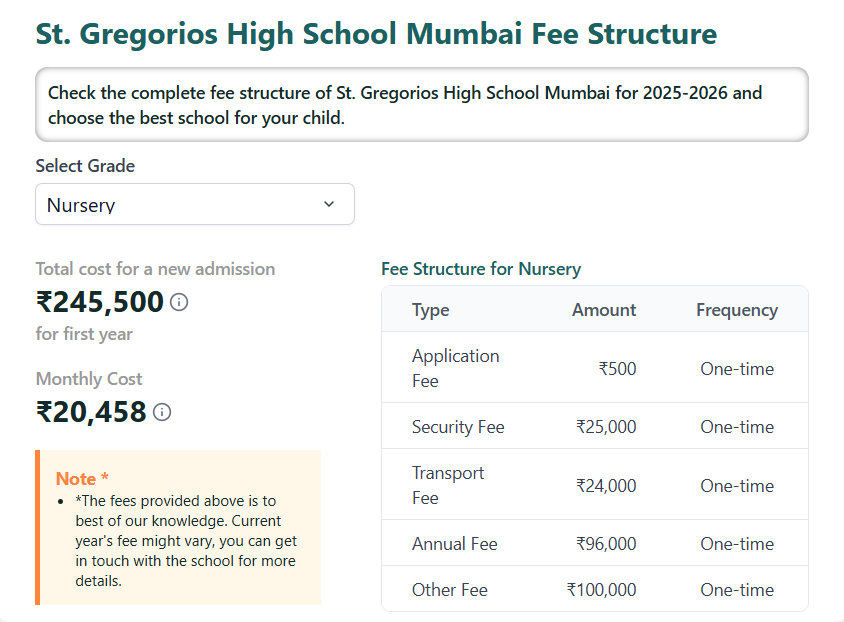Screen dimensions: 844x622
Task: Click the Annual Fee row
Action: tap(455, 543)
